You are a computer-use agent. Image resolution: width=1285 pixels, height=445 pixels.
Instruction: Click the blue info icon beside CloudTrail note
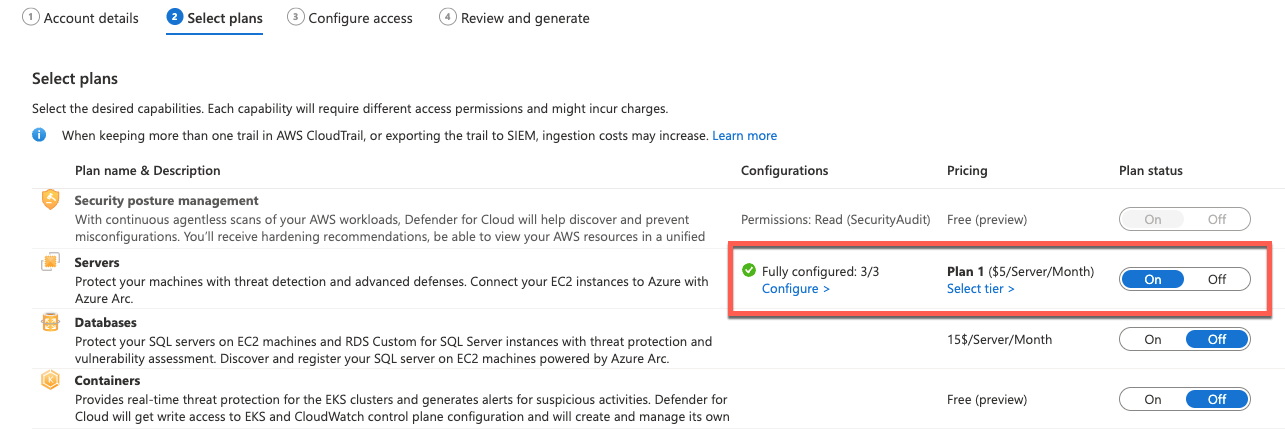click(39, 135)
